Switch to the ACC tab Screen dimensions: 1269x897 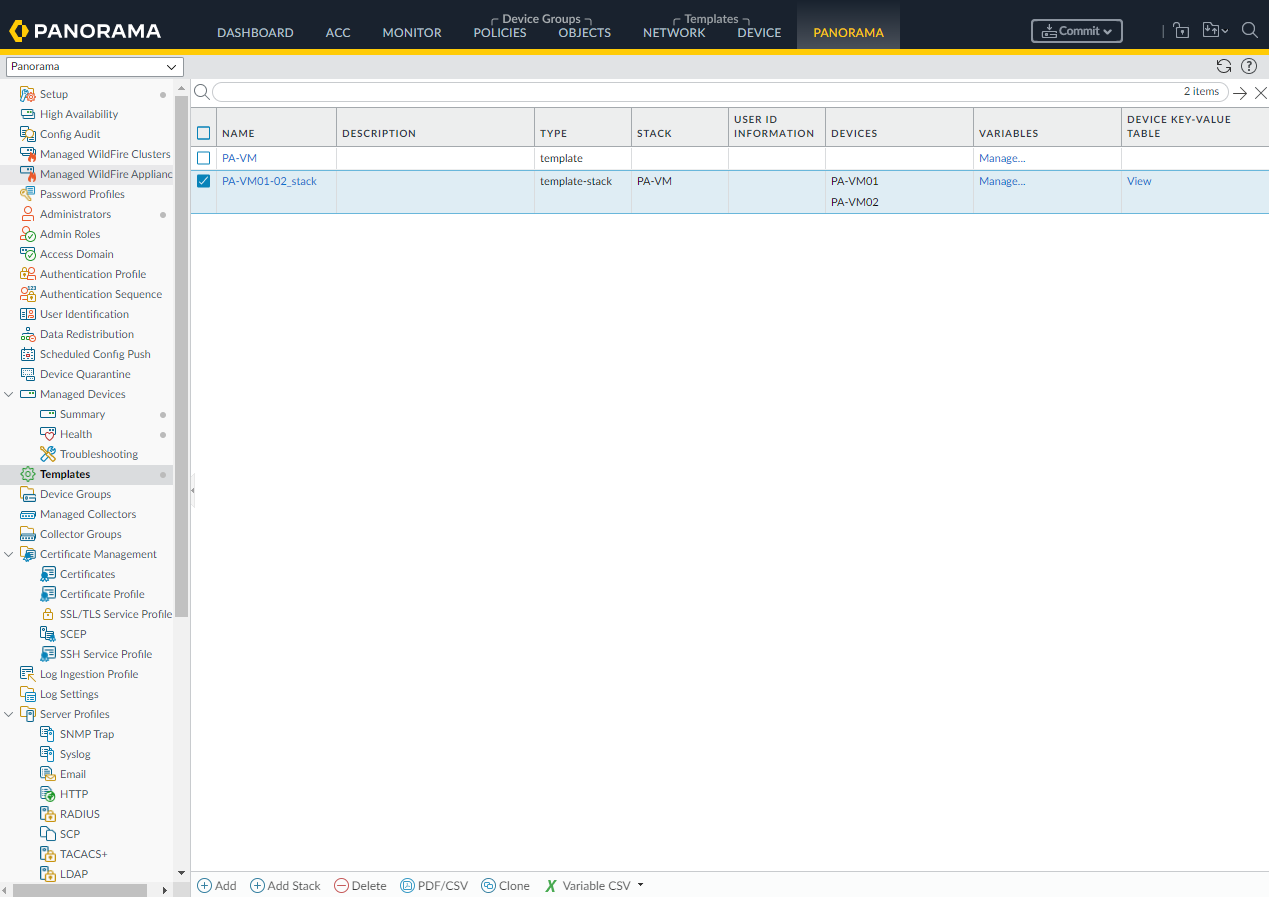(x=338, y=33)
